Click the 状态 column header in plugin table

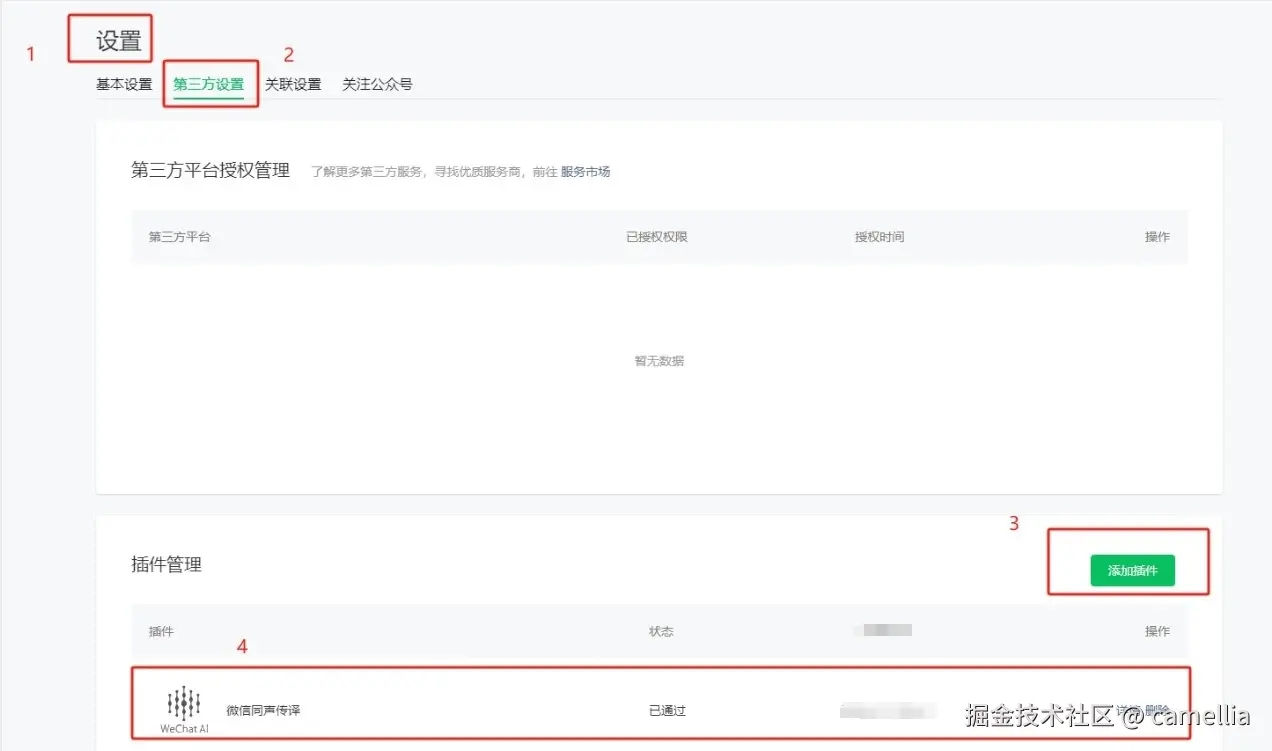[x=661, y=632]
